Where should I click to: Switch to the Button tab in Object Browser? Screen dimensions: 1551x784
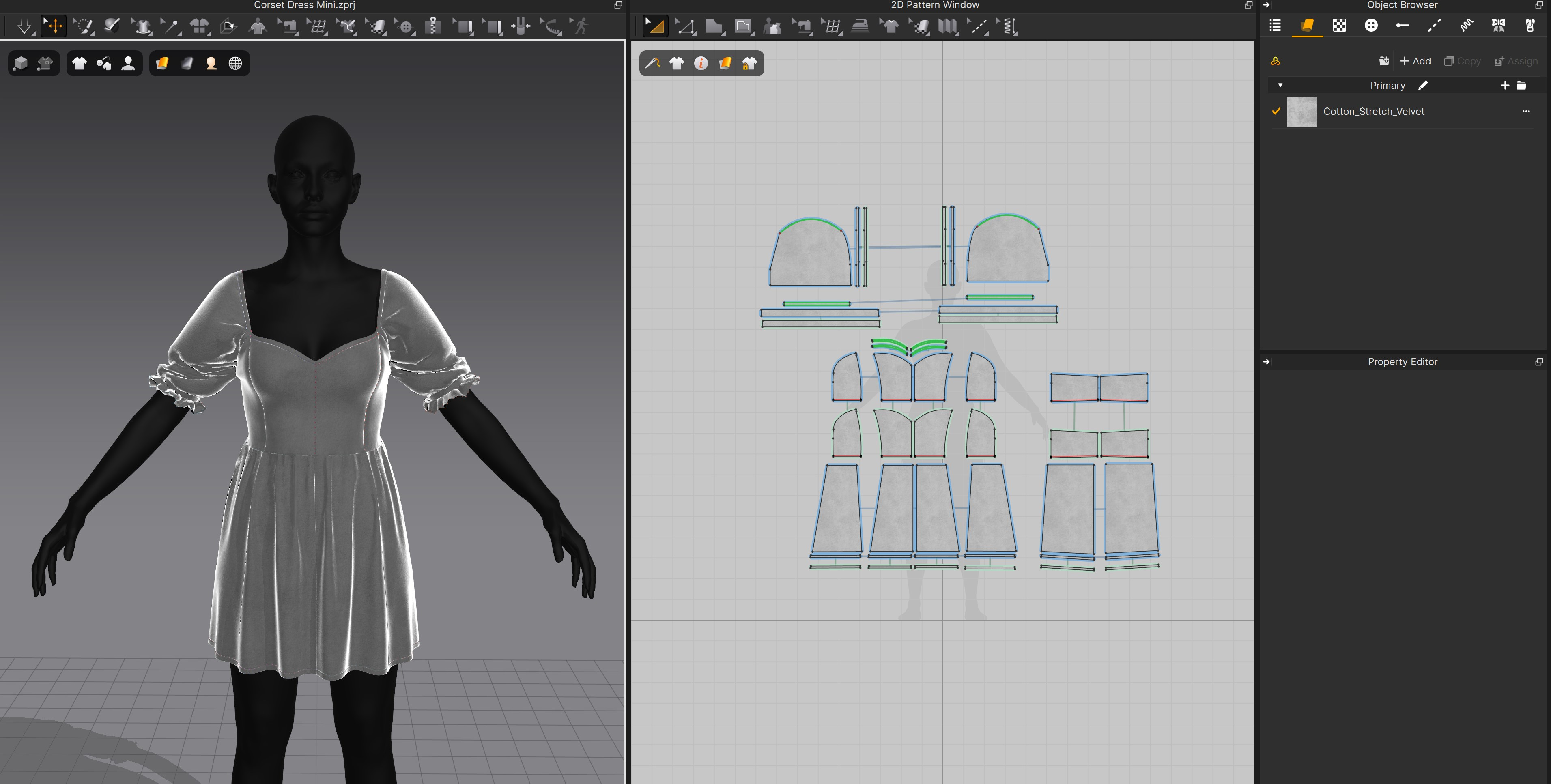[x=1372, y=25]
